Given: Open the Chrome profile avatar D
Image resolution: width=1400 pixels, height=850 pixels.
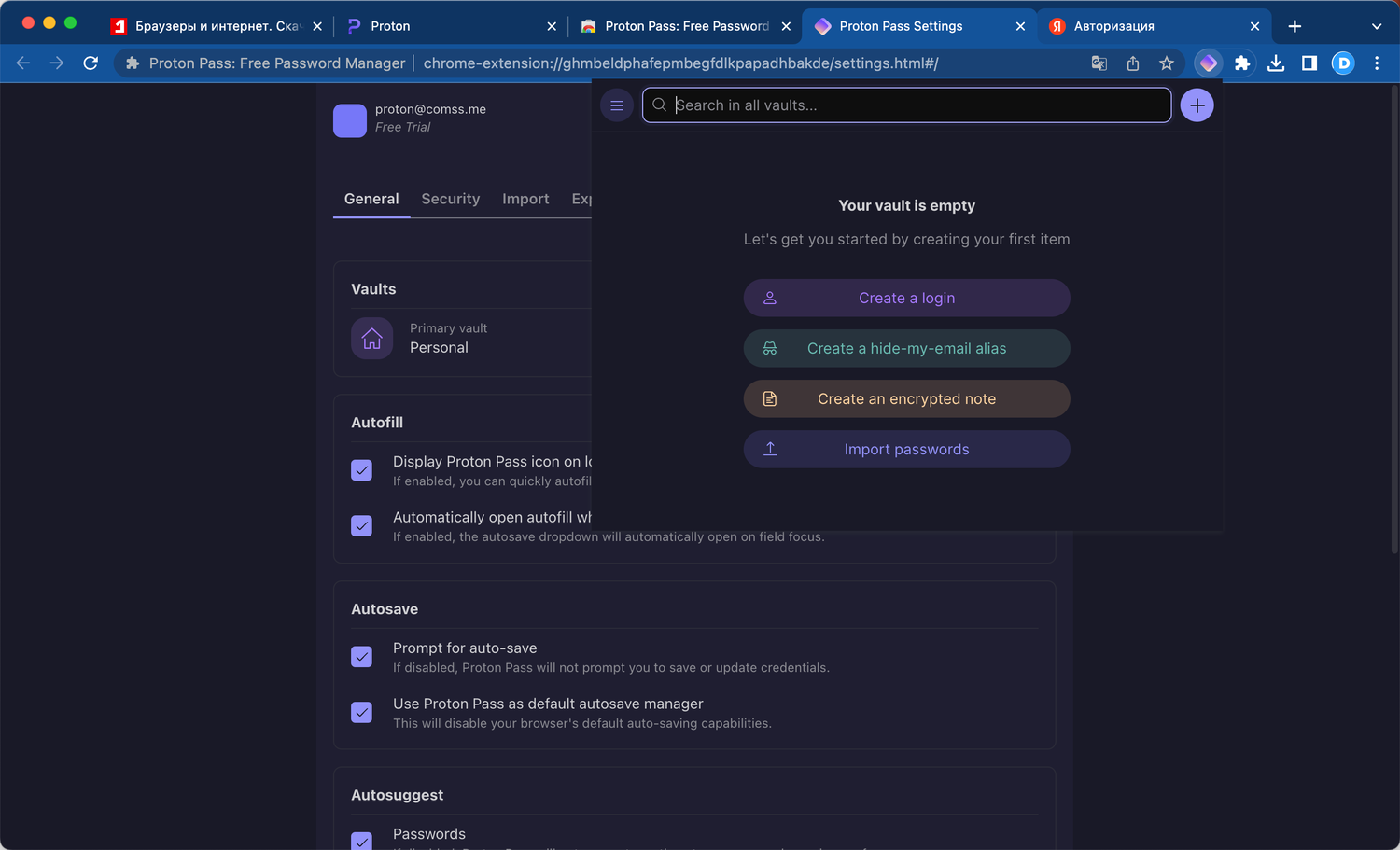Looking at the screenshot, I should (1343, 63).
